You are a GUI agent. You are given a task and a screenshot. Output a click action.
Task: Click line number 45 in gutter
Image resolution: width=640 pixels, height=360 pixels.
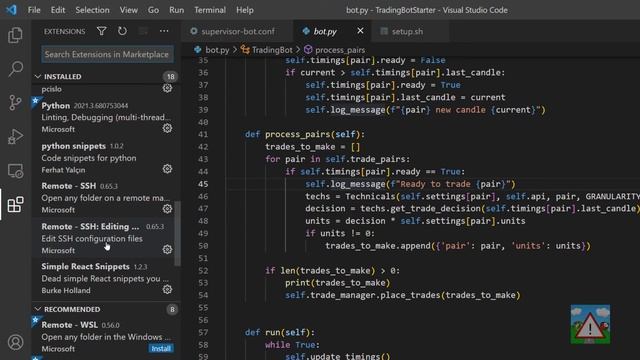[x=203, y=184]
